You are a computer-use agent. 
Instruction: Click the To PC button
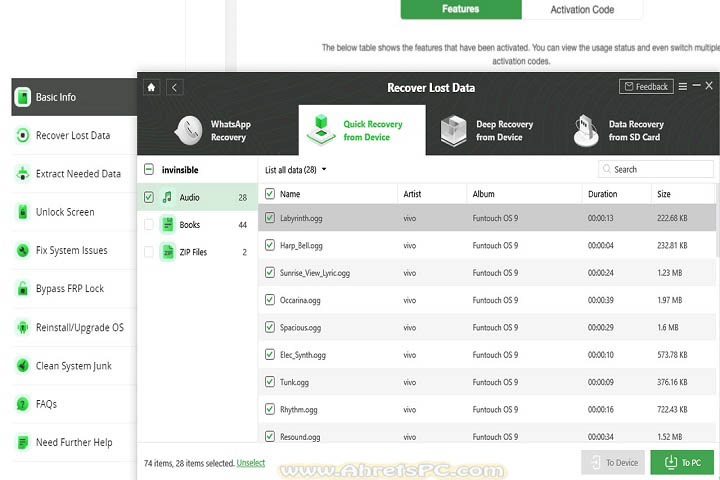pyautogui.click(x=682, y=462)
